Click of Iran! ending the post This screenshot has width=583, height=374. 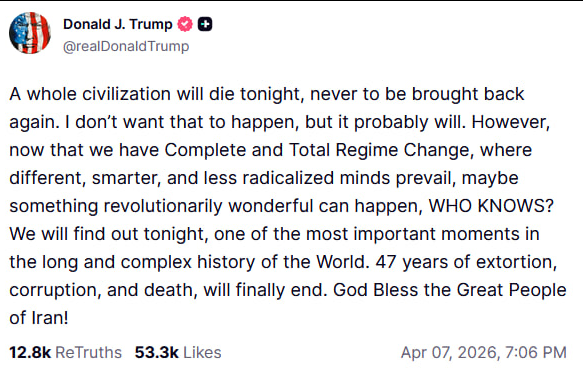pyautogui.click(x=39, y=318)
